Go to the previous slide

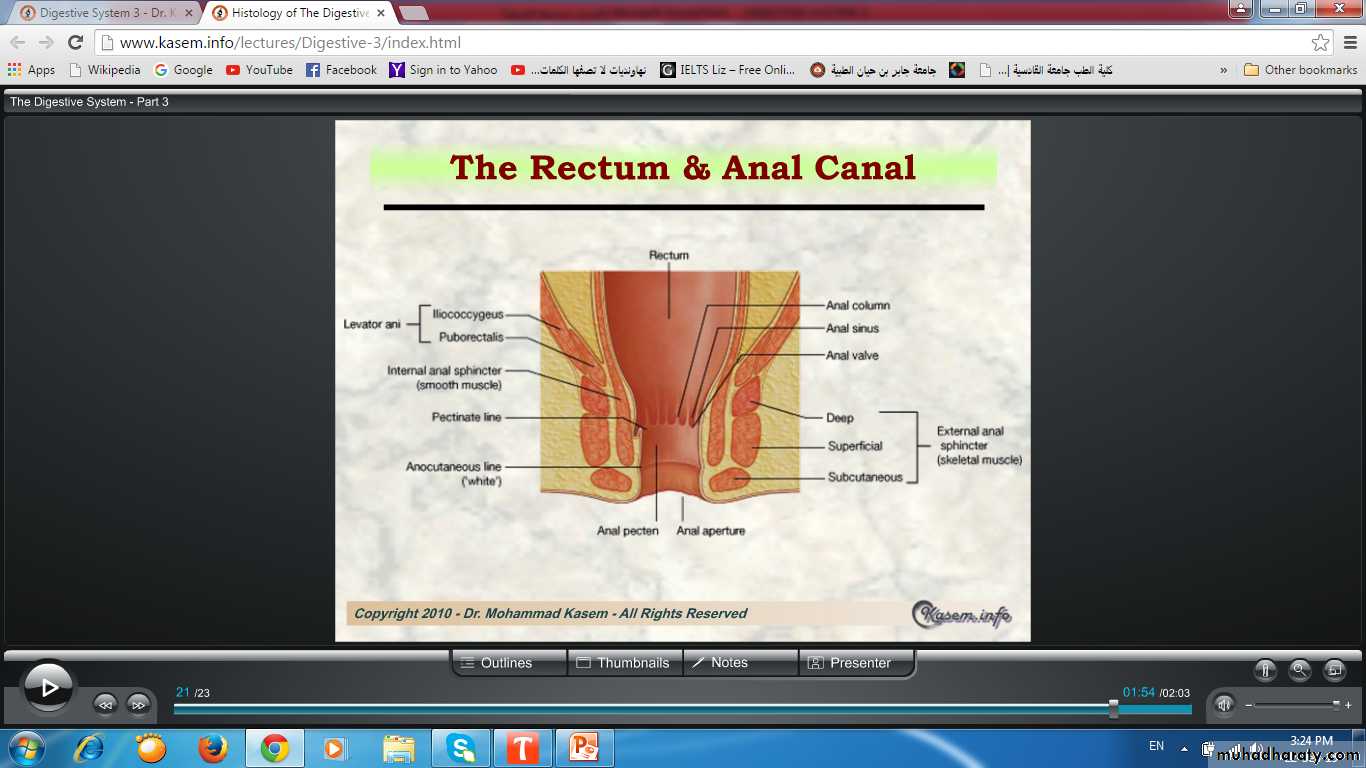(105, 704)
